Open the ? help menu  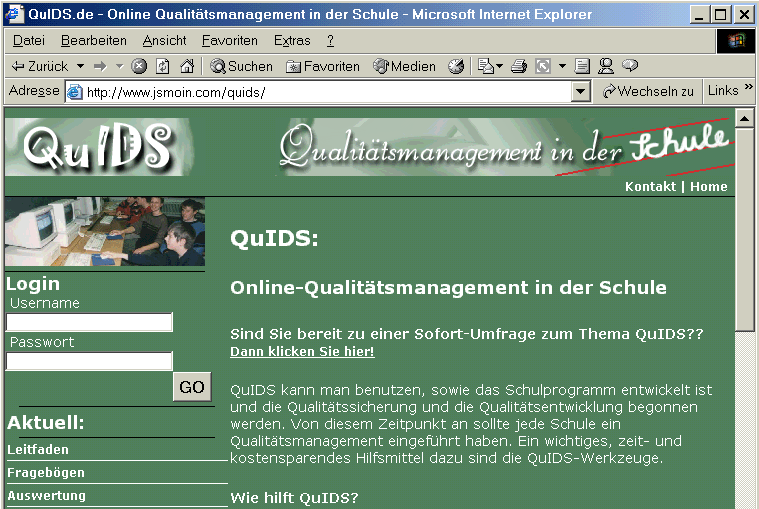pos(330,41)
